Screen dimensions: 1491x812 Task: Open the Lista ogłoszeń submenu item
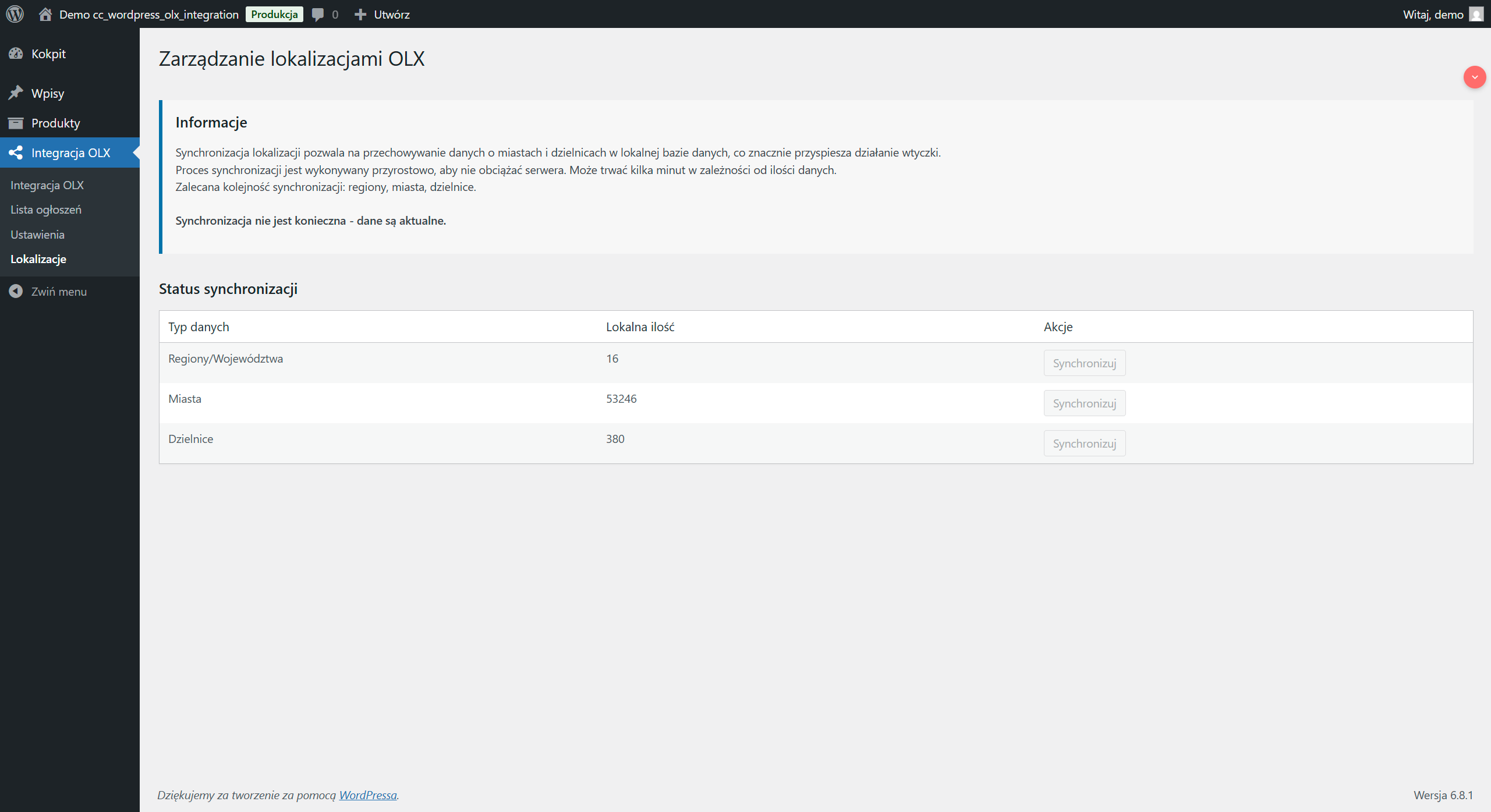(x=46, y=210)
